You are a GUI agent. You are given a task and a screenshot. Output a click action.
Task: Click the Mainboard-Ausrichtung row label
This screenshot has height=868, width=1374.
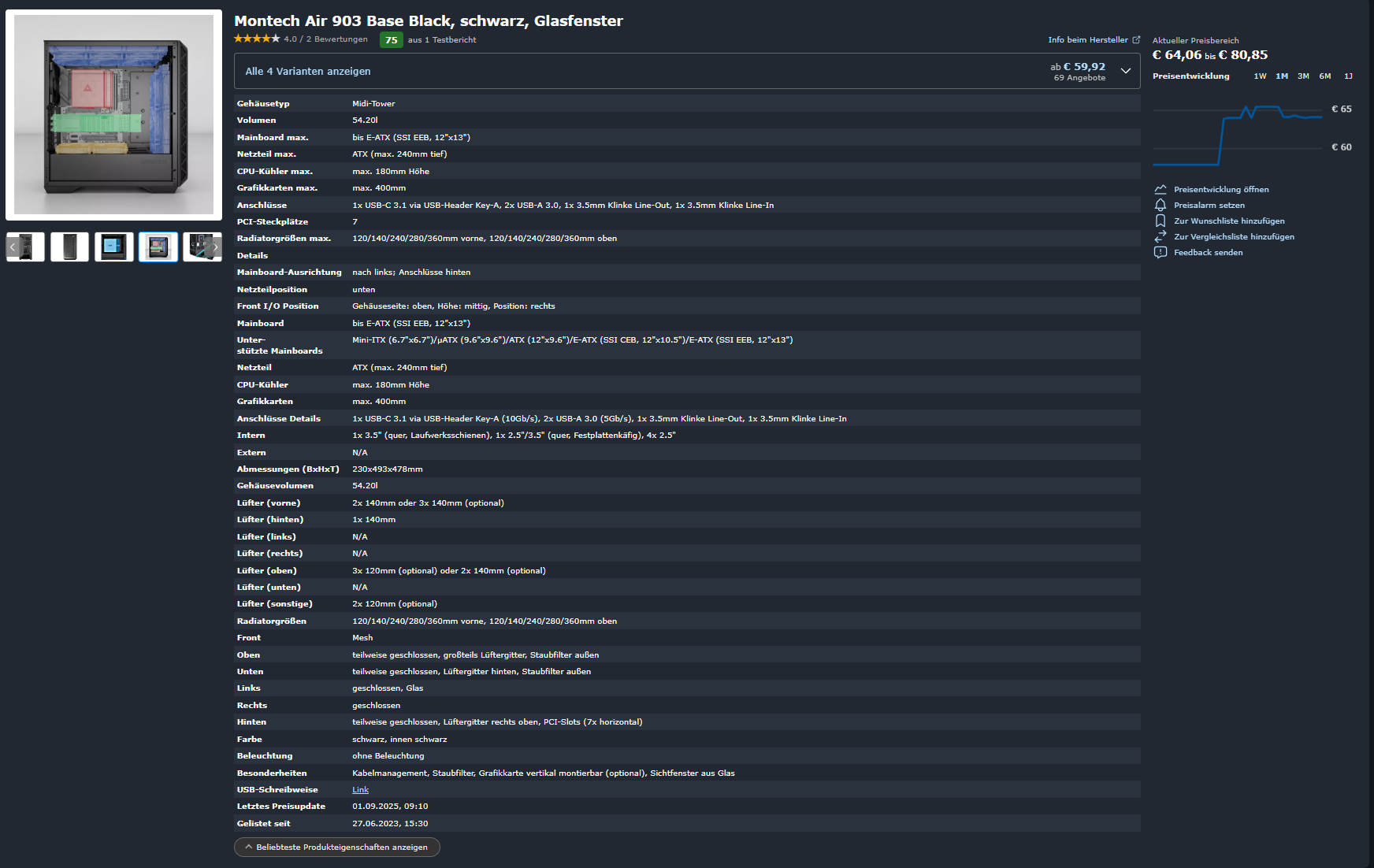tap(289, 272)
